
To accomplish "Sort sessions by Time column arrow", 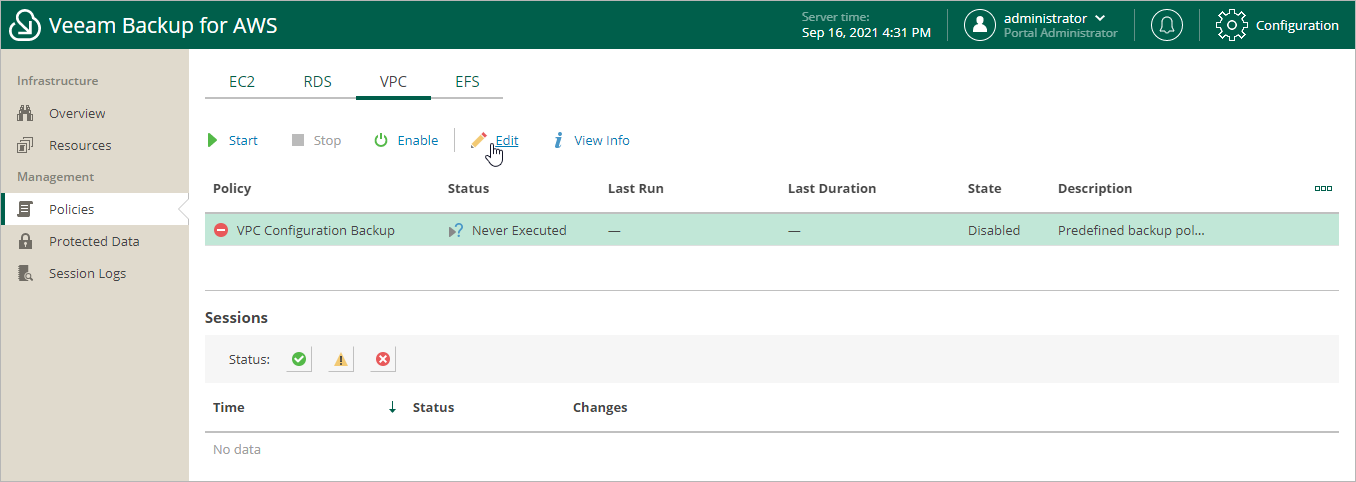I will [x=392, y=407].
